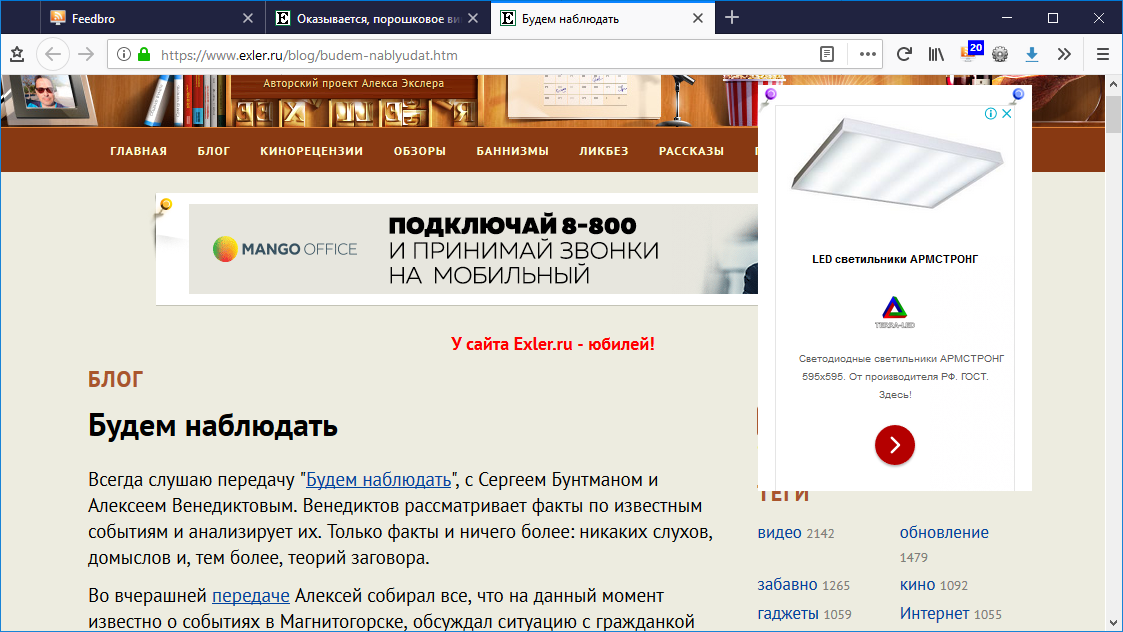The image size is (1123, 632).
Task: Close the "Оказывается, порошковое" tab
Action: click(x=474, y=18)
